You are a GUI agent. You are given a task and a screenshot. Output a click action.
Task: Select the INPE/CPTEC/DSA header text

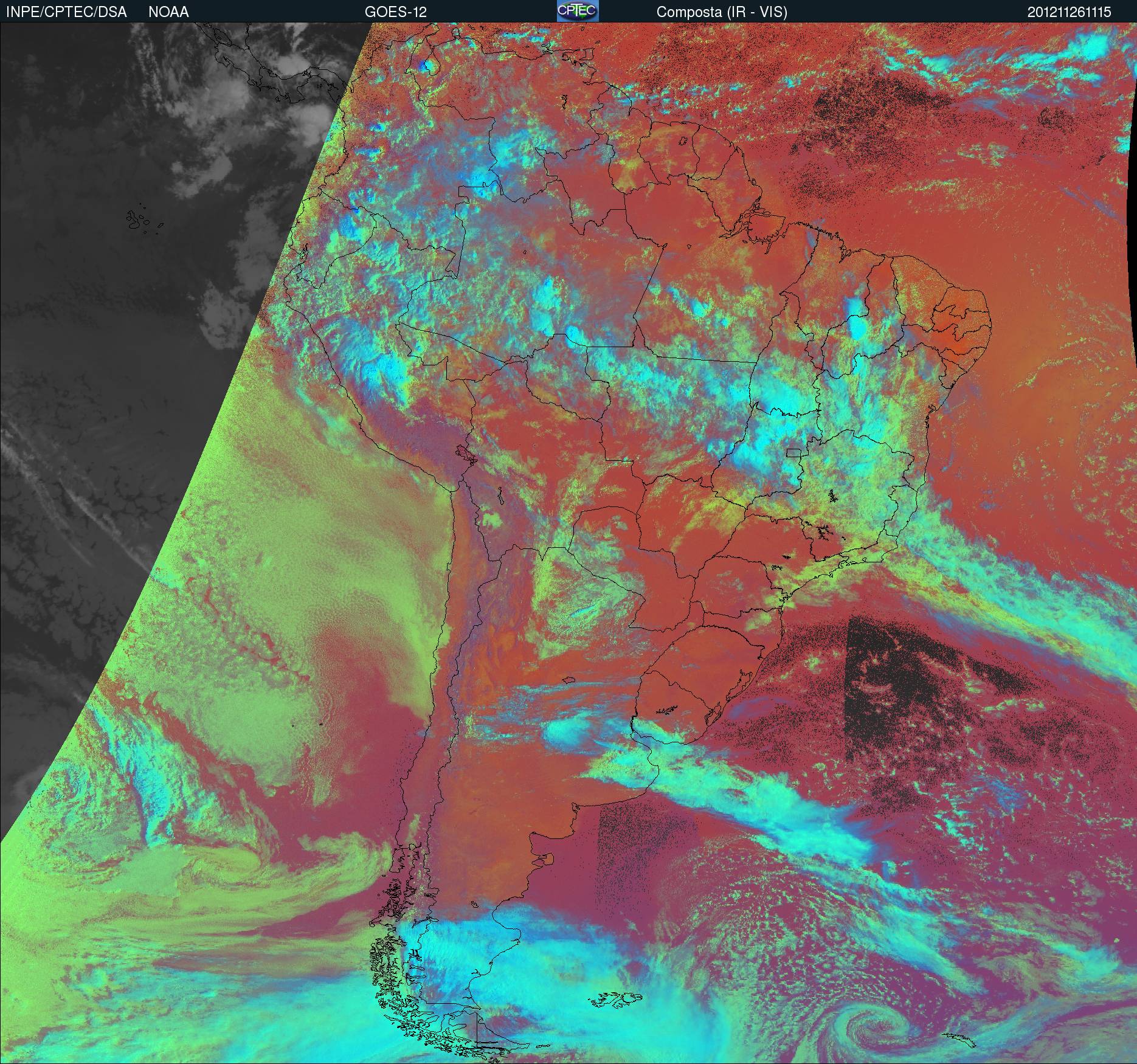tap(66, 12)
